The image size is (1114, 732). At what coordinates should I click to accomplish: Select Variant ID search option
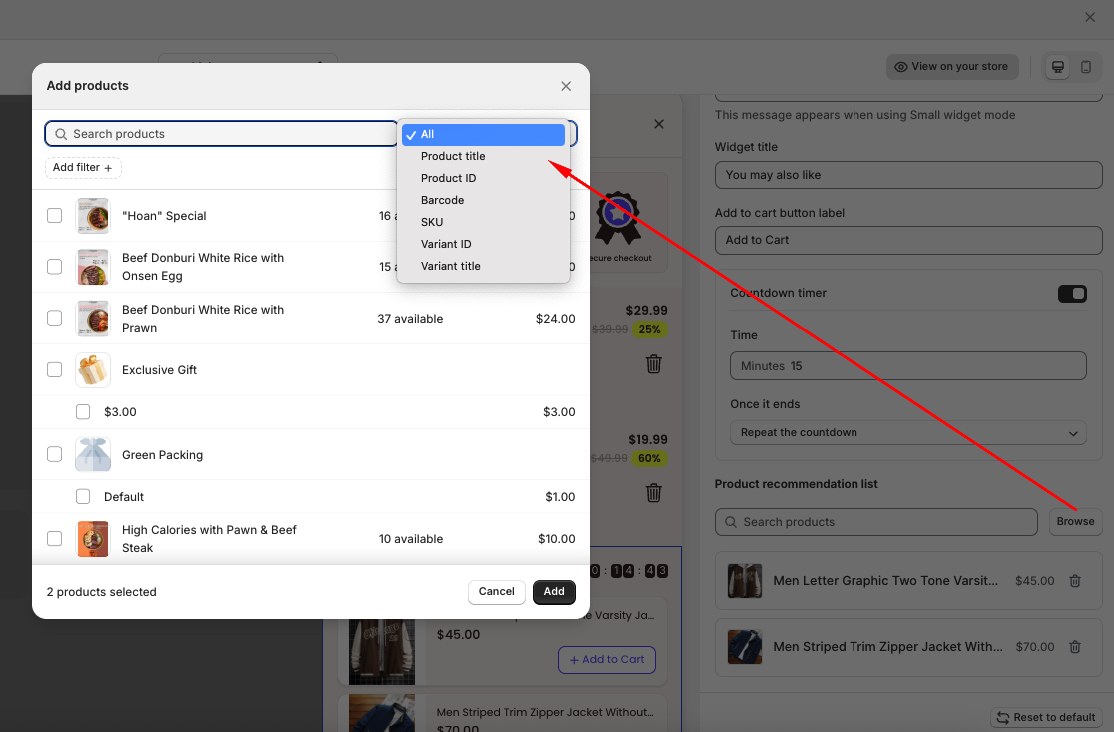(483, 244)
